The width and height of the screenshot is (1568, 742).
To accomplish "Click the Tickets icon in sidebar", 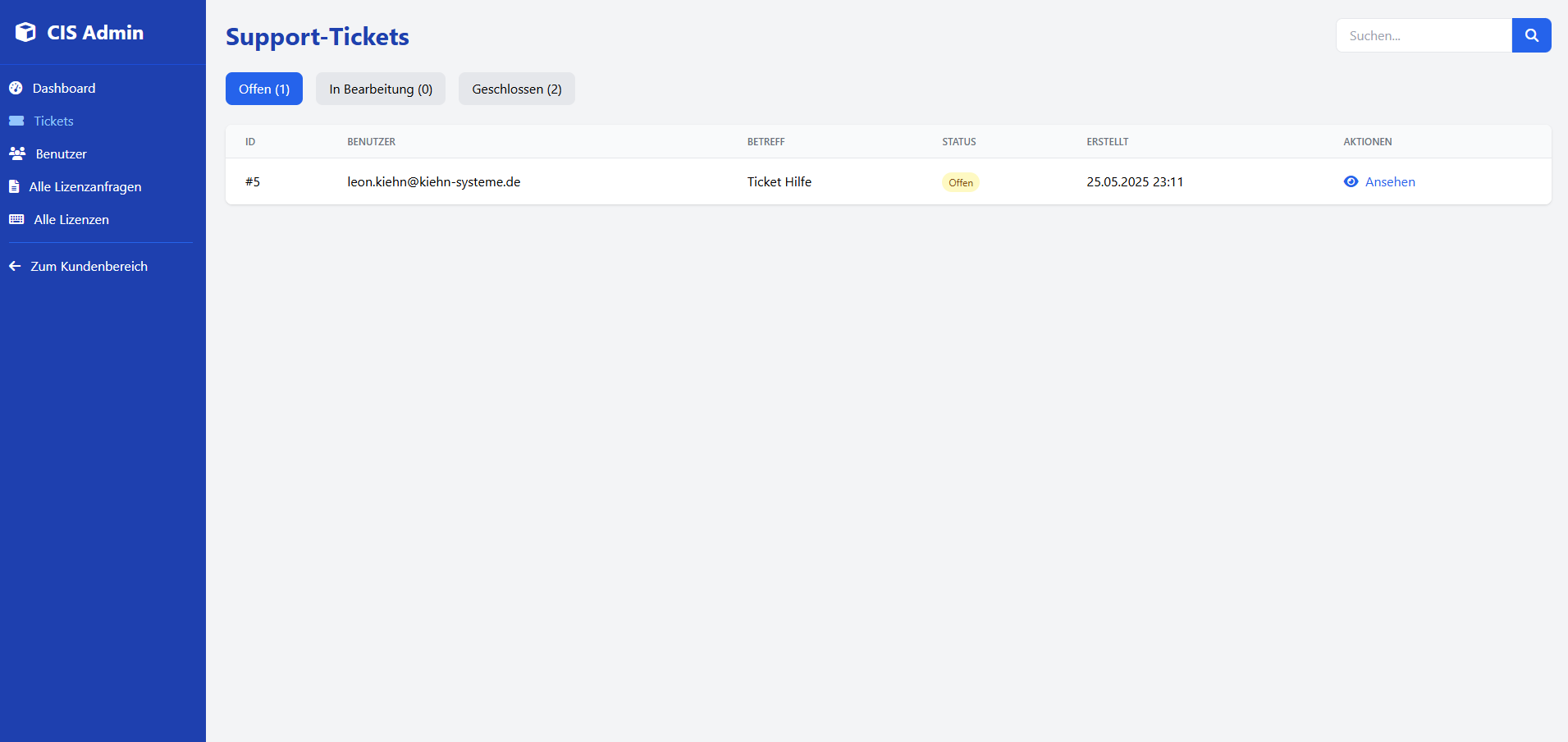I will click(16, 121).
